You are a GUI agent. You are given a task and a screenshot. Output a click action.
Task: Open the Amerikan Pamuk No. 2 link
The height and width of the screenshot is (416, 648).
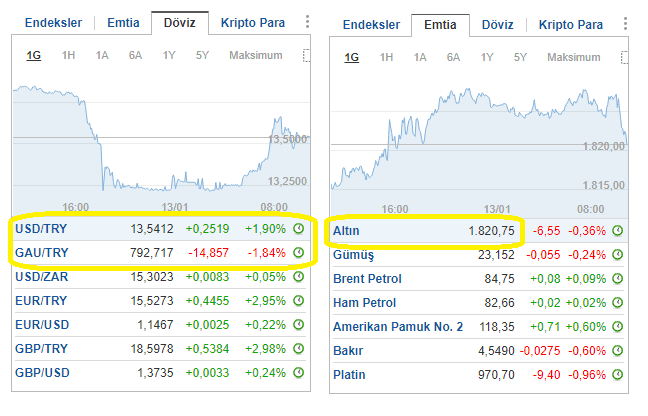[x=397, y=327]
